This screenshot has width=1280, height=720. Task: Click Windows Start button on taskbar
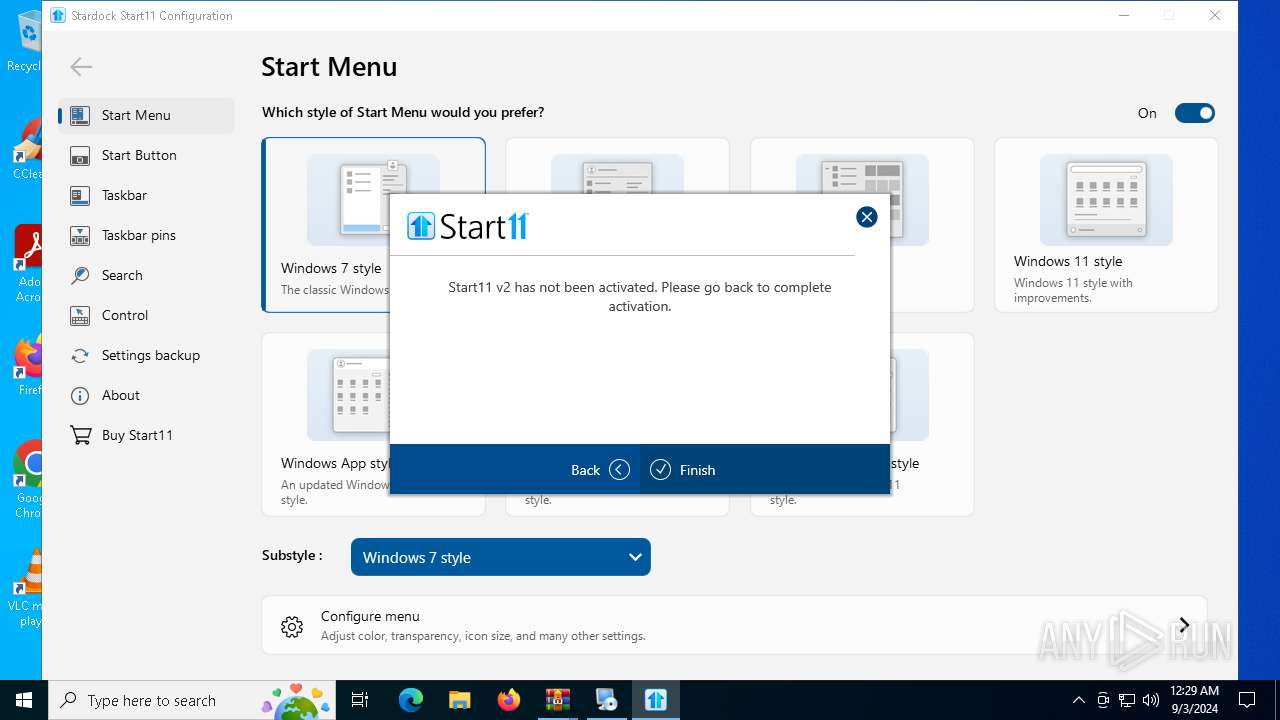pos(23,700)
